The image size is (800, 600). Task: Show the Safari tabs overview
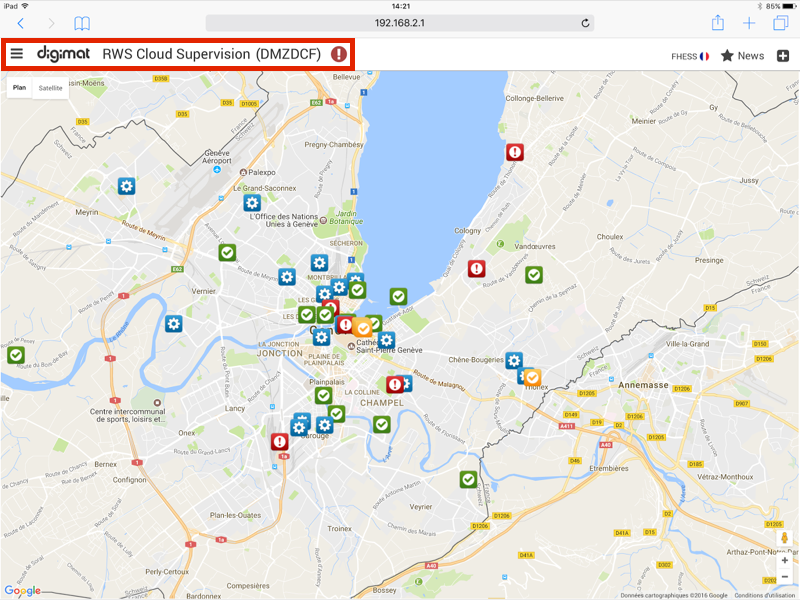coord(781,23)
